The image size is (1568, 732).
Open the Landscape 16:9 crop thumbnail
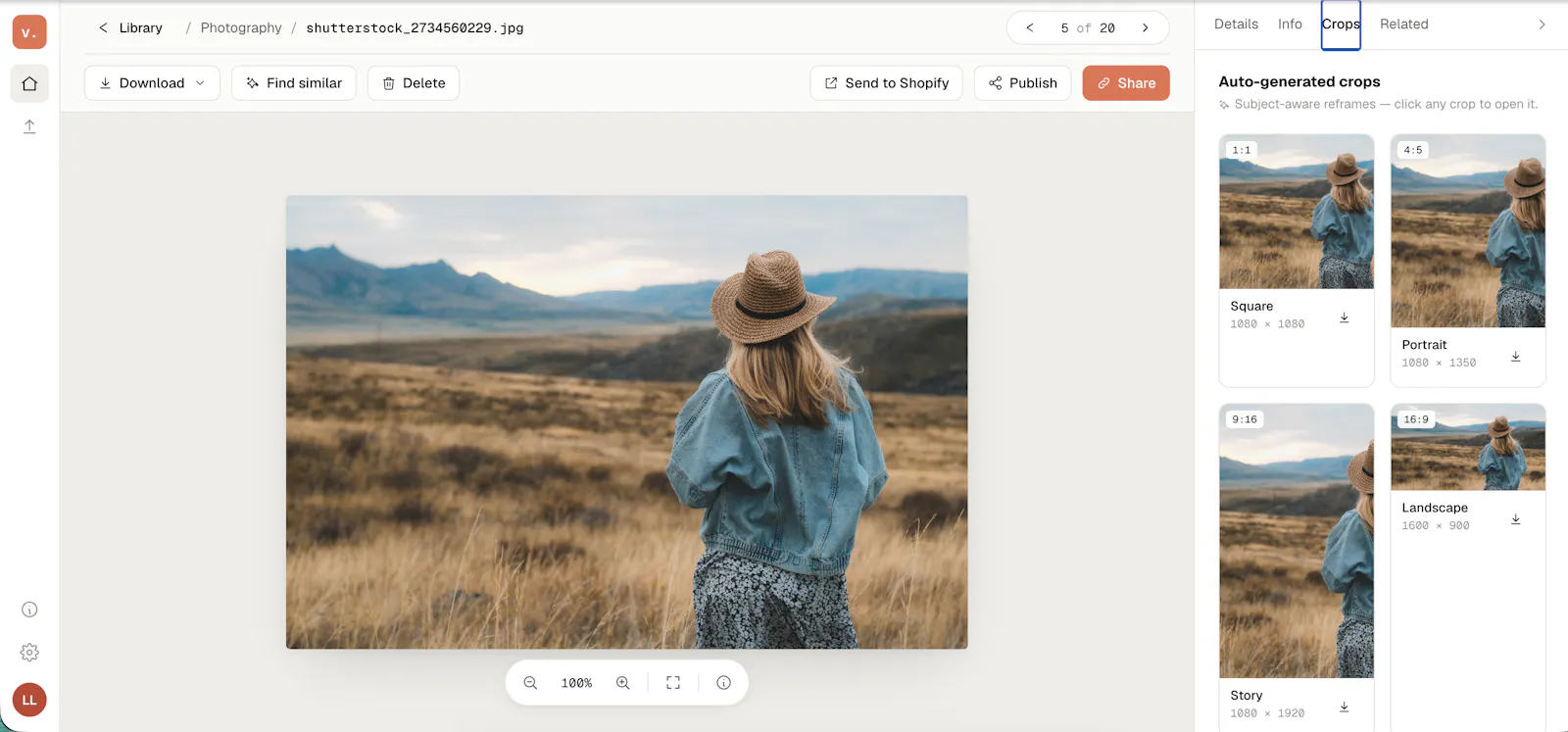[x=1468, y=447]
